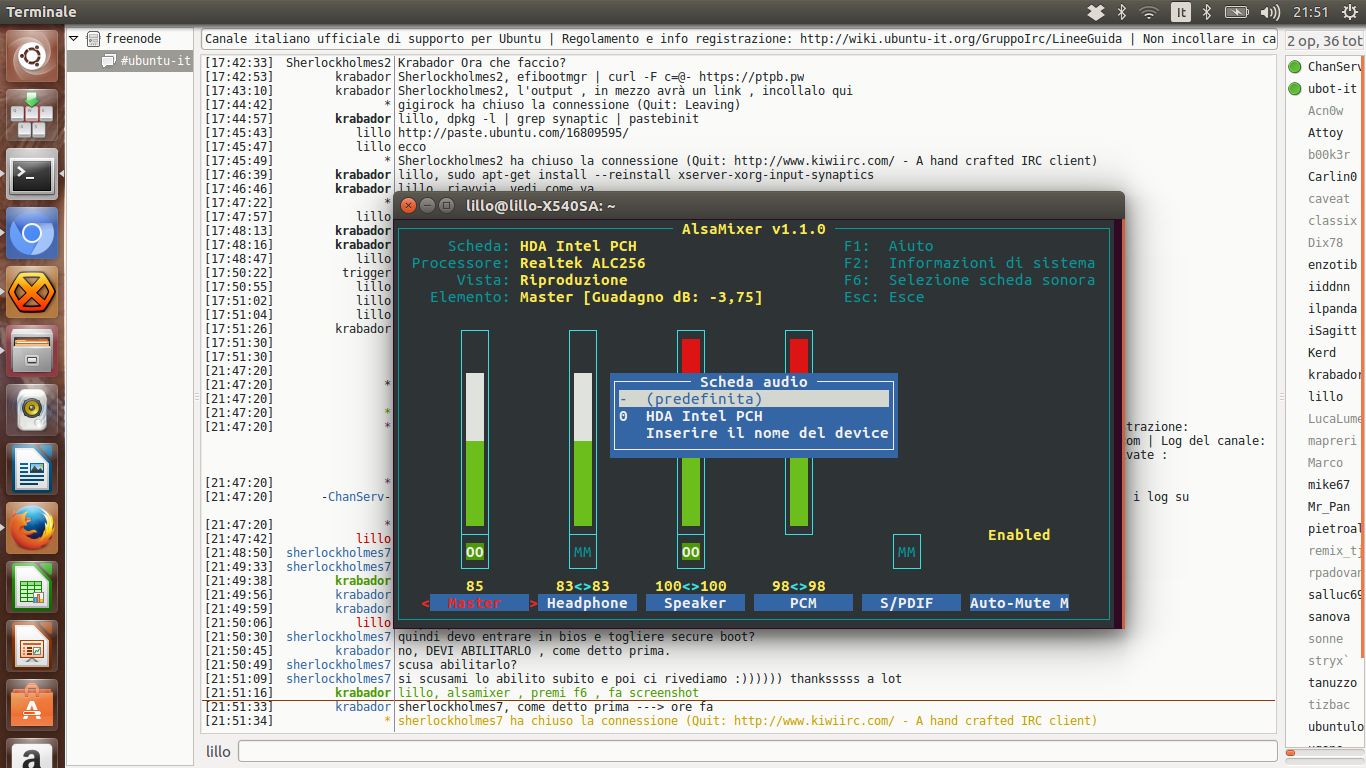Click the PCM volume bar
The height and width of the screenshot is (768, 1366).
click(x=799, y=430)
